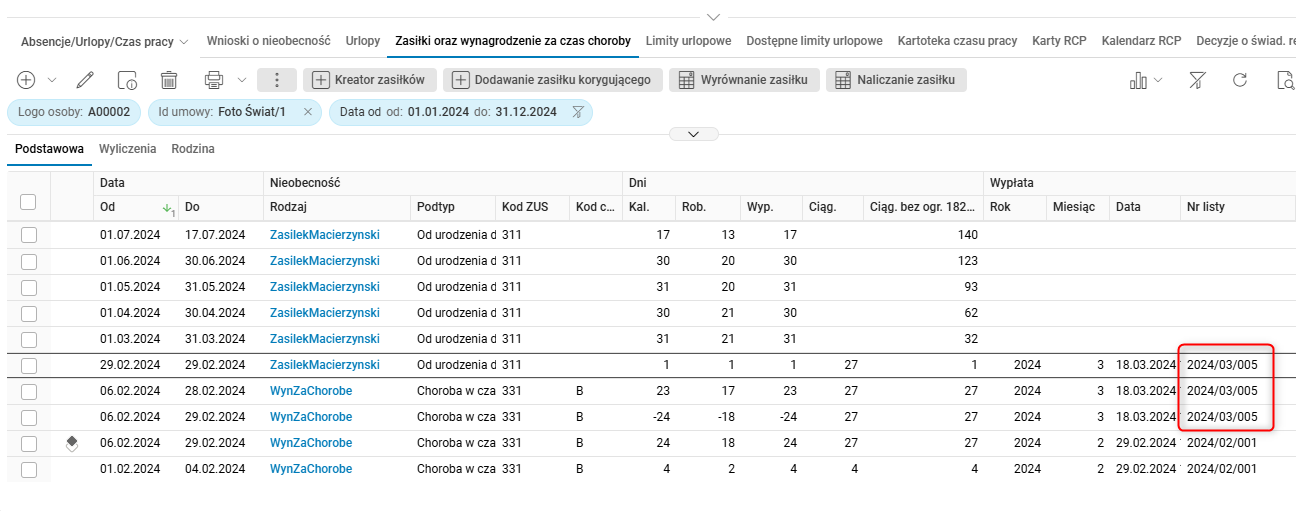Click the refresh icon in toolbar
The width and height of the screenshot is (1296, 511).
coord(1240,80)
